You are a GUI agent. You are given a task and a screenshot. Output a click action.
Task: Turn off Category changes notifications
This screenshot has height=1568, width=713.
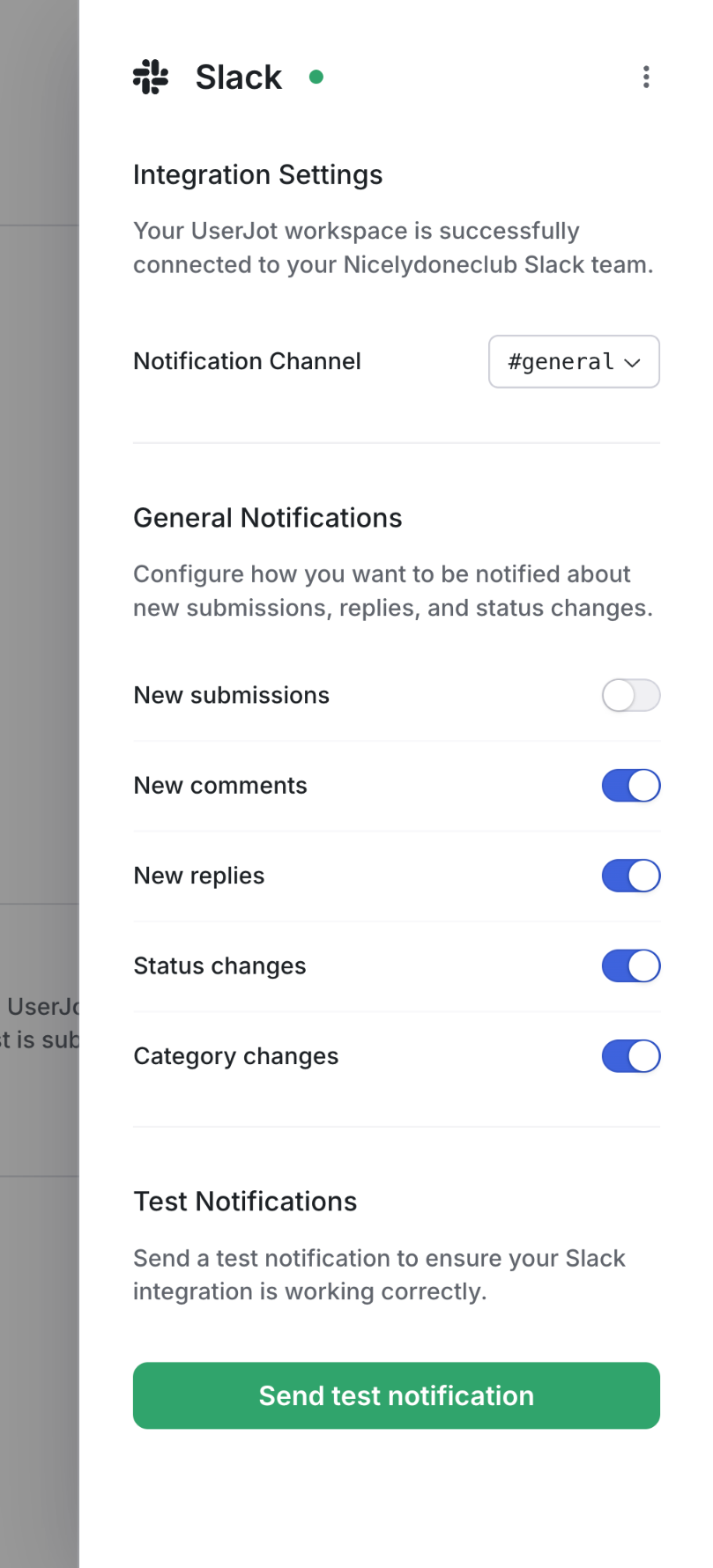point(631,1056)
